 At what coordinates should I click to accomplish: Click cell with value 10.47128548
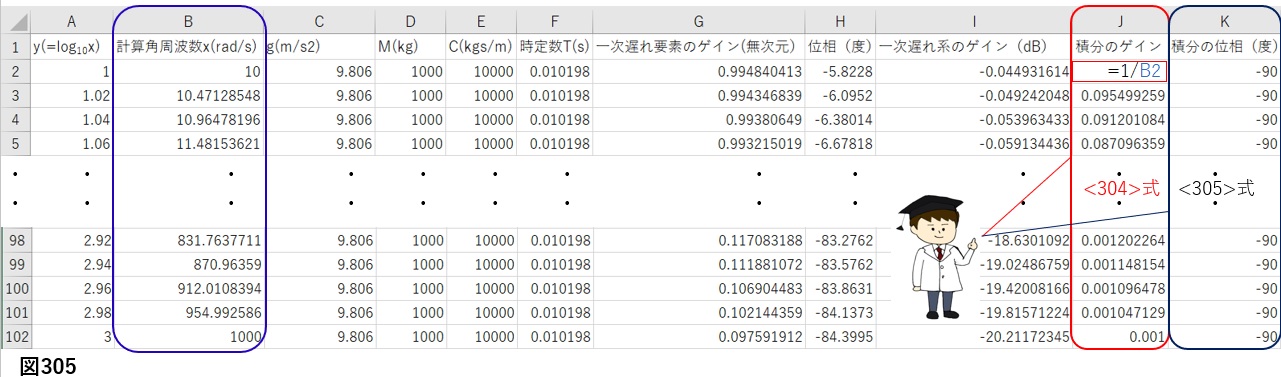(x=189, y=96)
